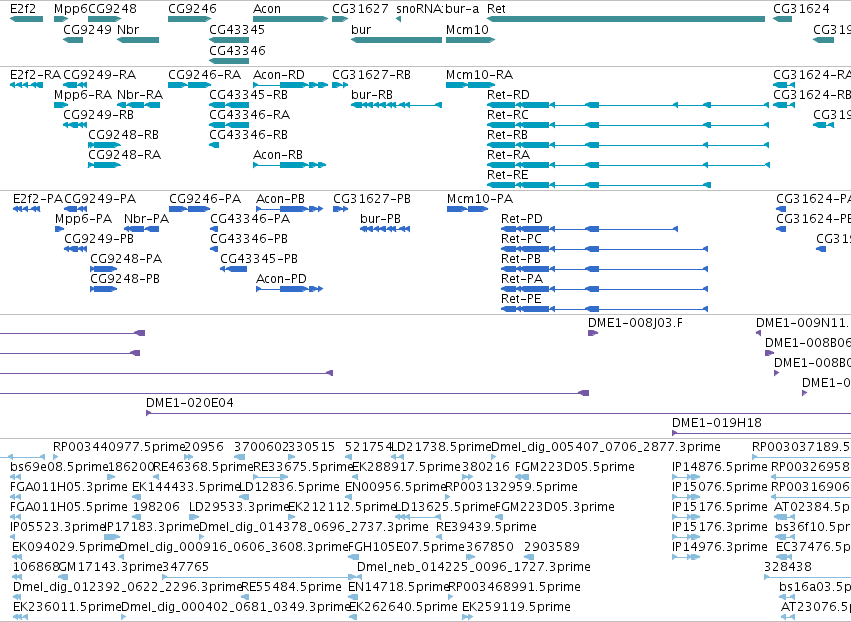Select the E2f2 gene feature
The height and width of the screenshot is (622, 851).
pyautogui.click(x=26, y=19)
